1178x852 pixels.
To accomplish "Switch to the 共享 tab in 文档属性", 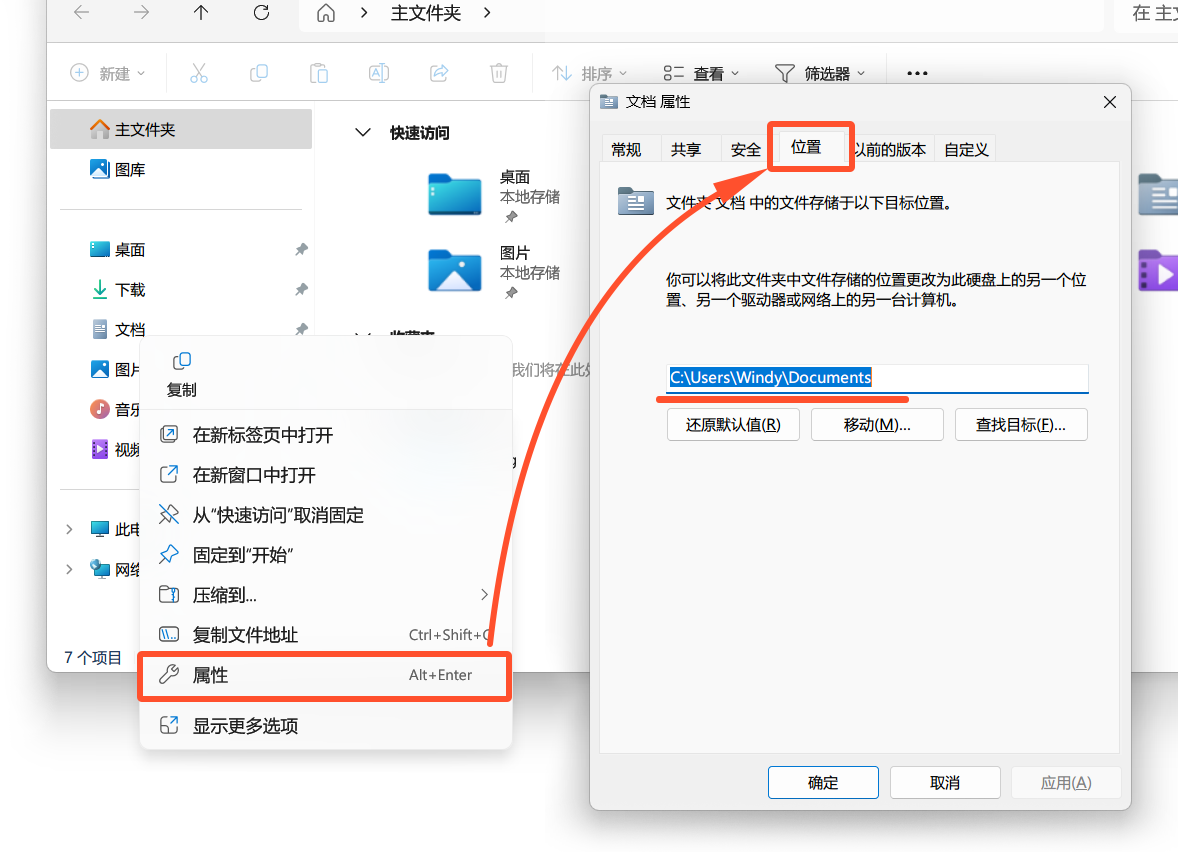I will point(690,148).
